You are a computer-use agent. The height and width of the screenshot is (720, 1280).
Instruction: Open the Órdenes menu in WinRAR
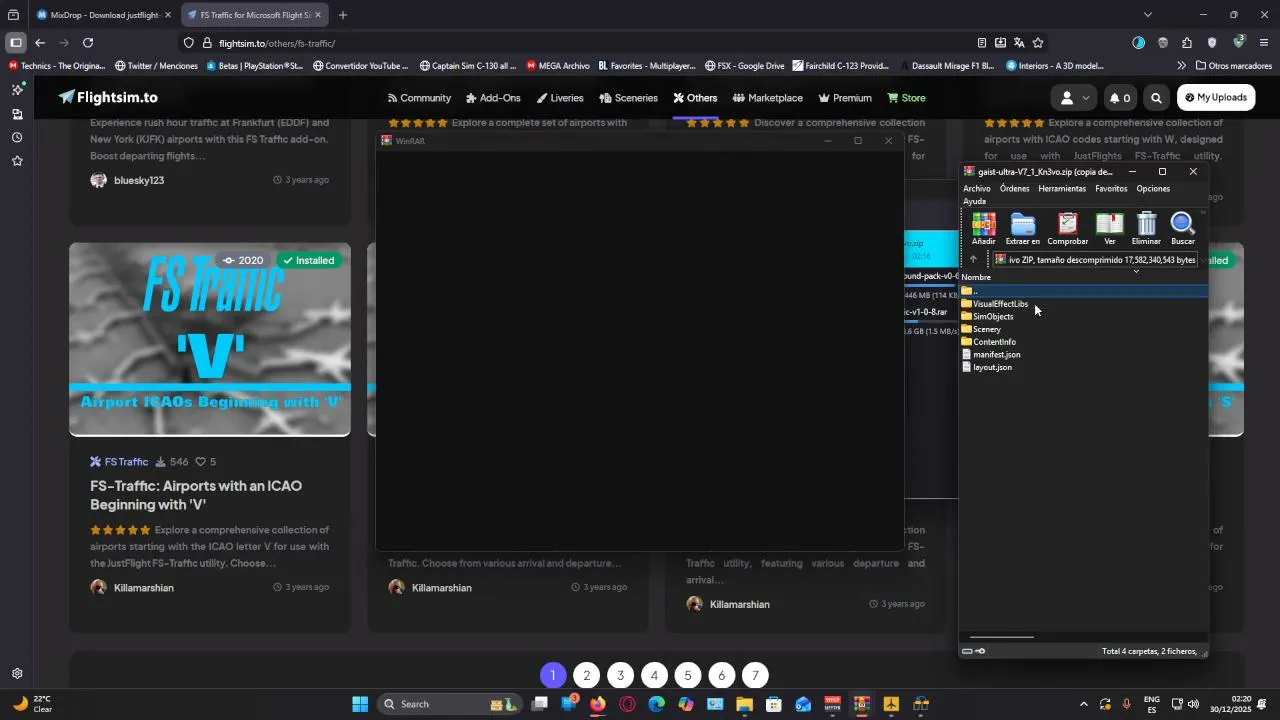point(1014,189)
